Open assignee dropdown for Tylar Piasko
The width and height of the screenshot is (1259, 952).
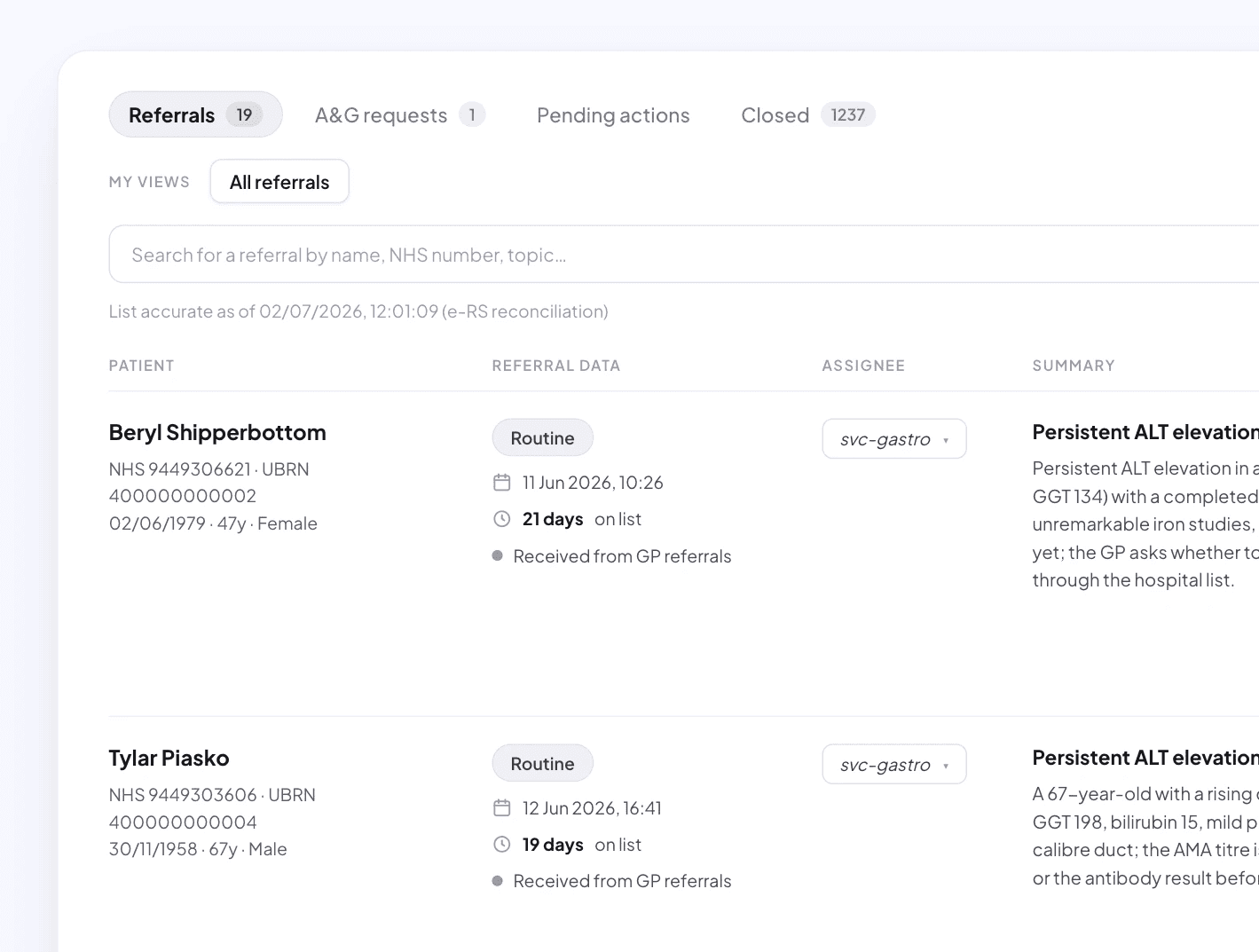pos(894,765)
